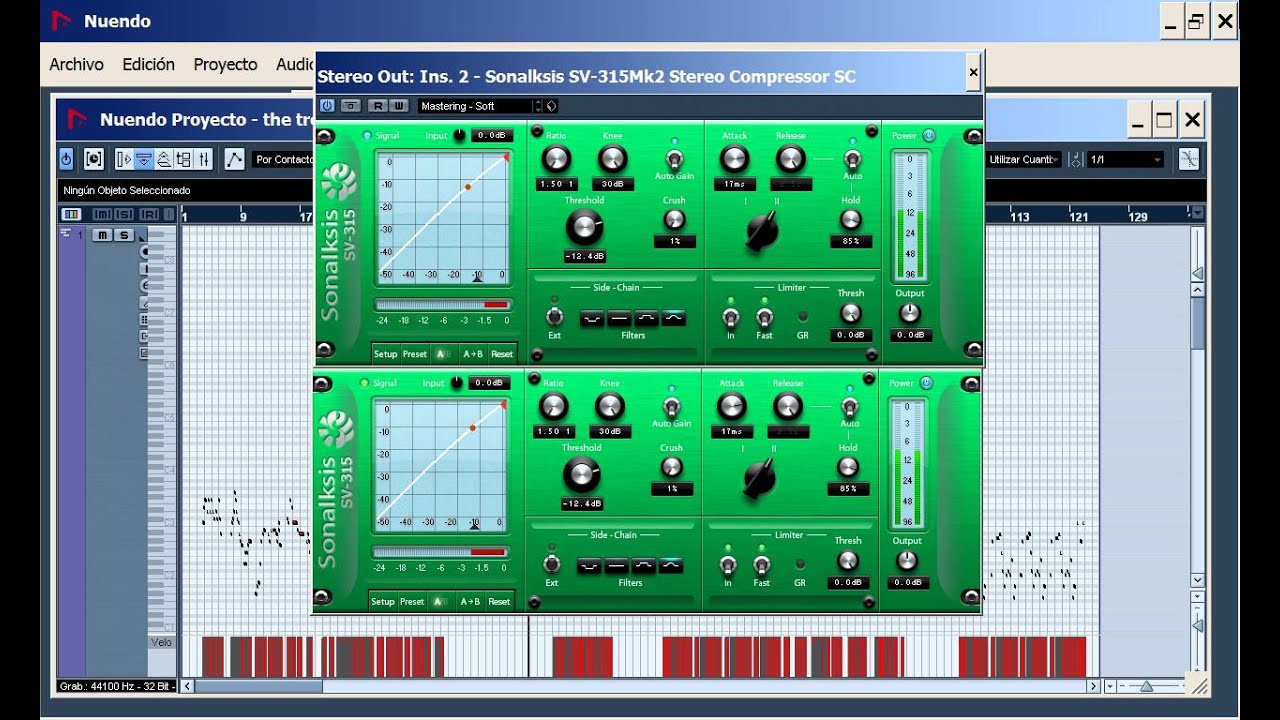
Task: Click Activate Project power icon in Nuendo toolbar
Action: [66, 159]
